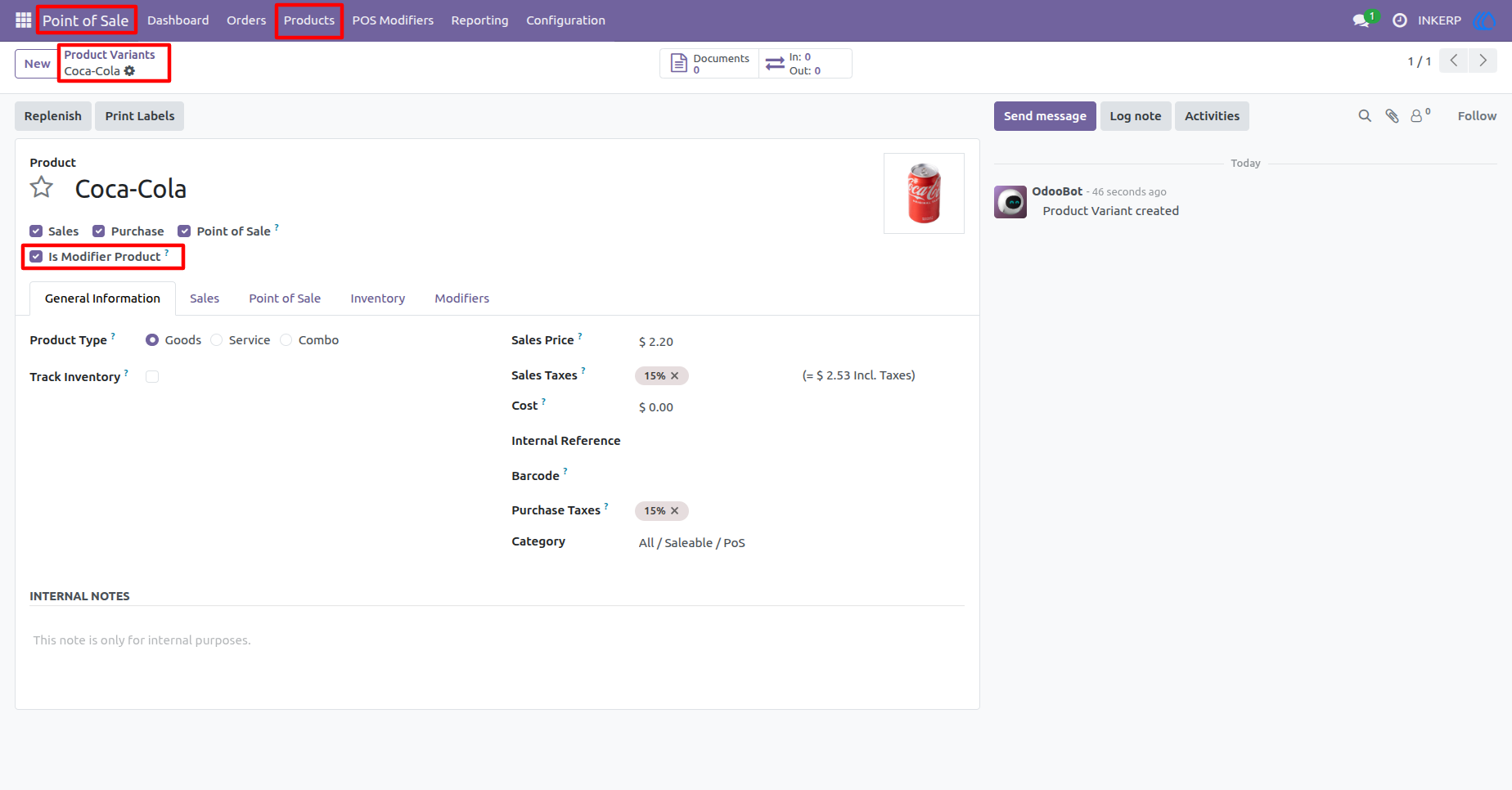Select the Combo product type

286,340
